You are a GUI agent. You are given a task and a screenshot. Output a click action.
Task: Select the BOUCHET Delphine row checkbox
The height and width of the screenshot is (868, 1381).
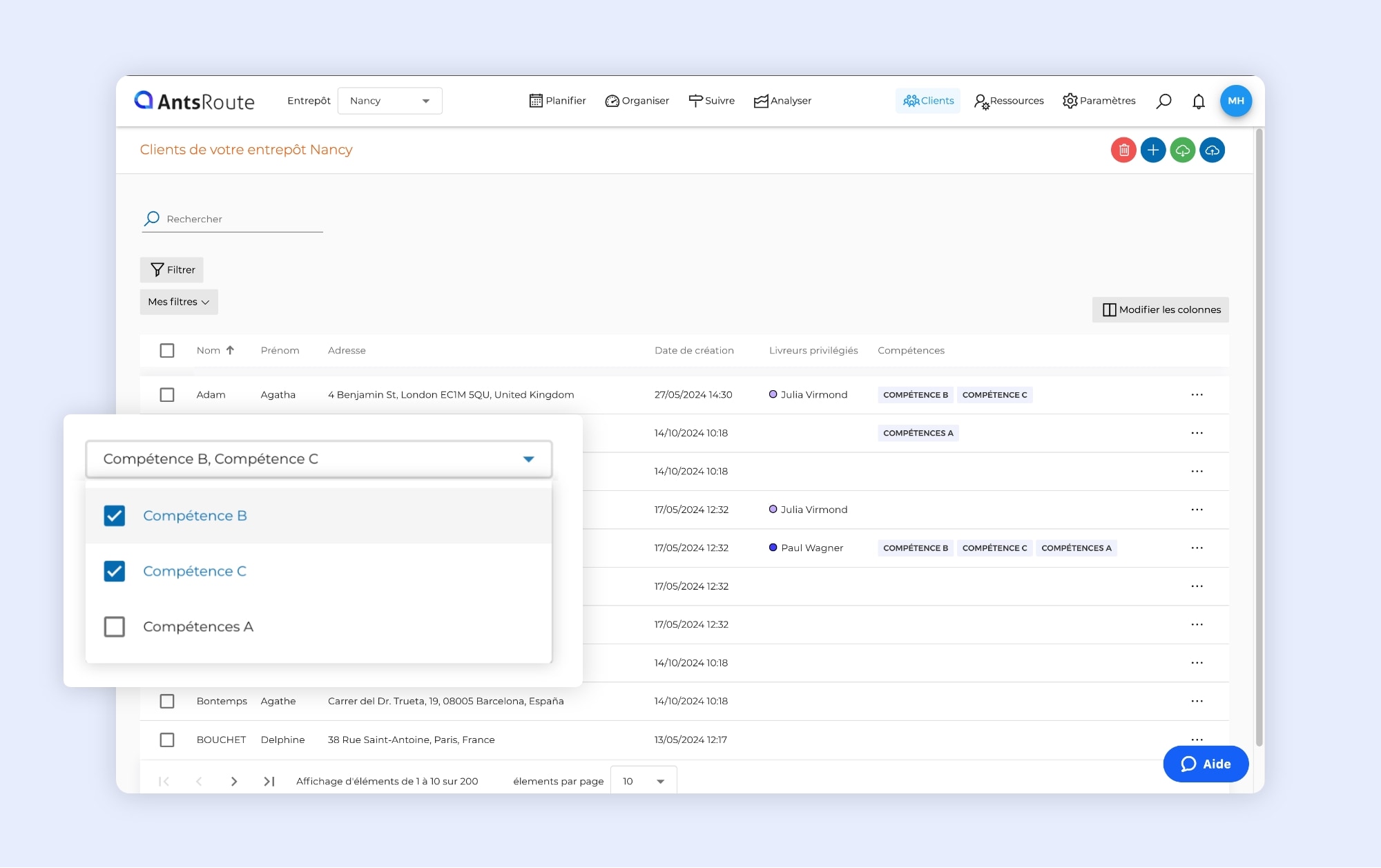(x=167, y=740)
